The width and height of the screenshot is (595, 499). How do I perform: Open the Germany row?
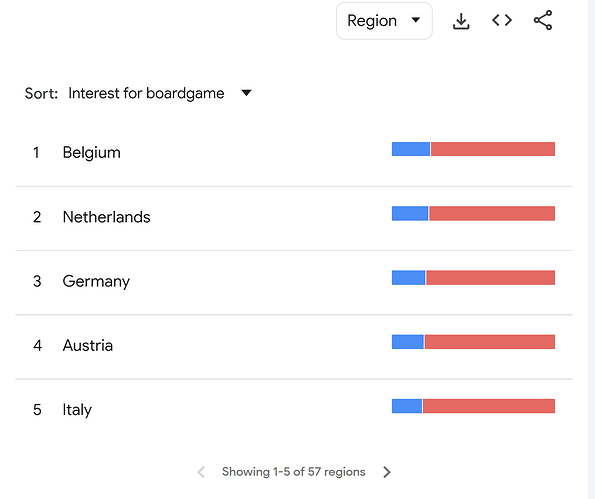click(294, 282)
